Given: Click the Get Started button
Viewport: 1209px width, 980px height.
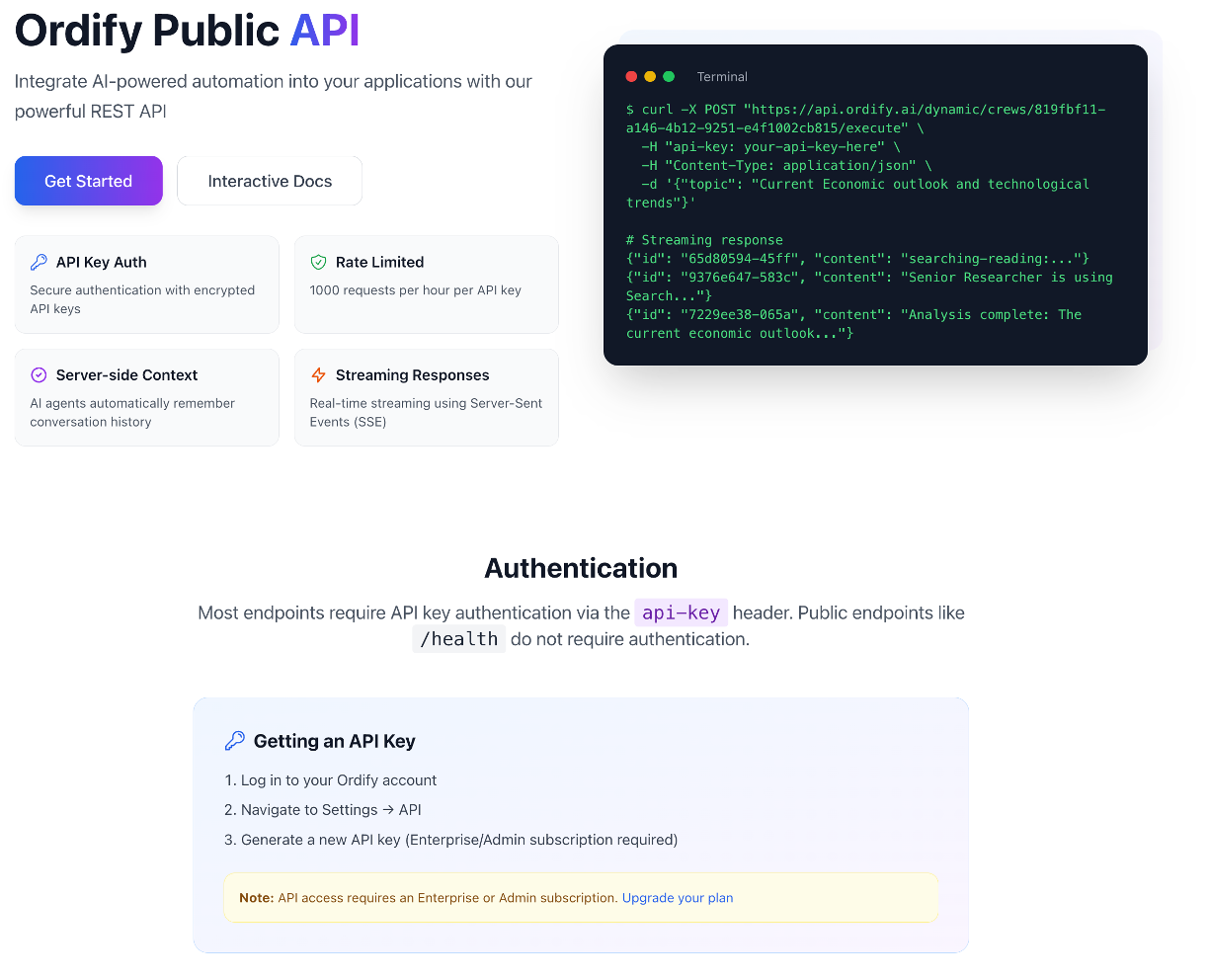Looking at the screenshot, I should 88,181.
